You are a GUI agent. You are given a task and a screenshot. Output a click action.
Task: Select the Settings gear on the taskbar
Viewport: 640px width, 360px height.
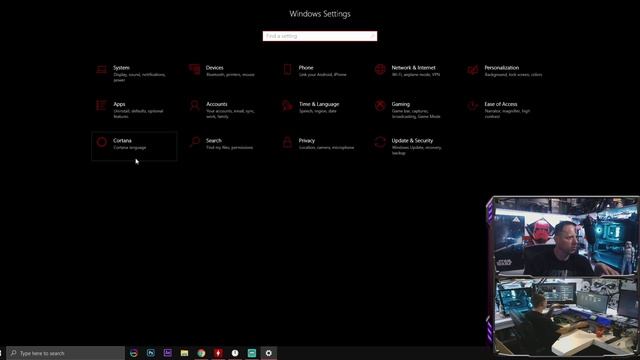269,353
